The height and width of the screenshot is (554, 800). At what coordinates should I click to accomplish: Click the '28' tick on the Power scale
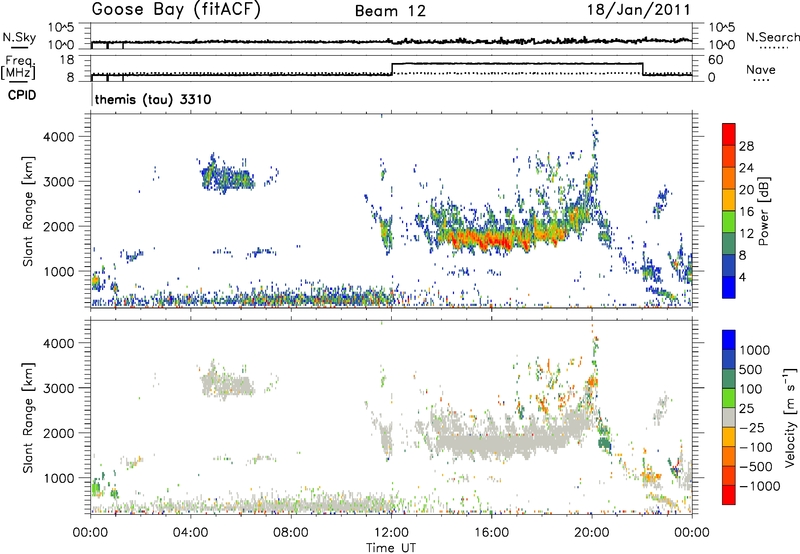pyautogui.click(x=746, y=146)
